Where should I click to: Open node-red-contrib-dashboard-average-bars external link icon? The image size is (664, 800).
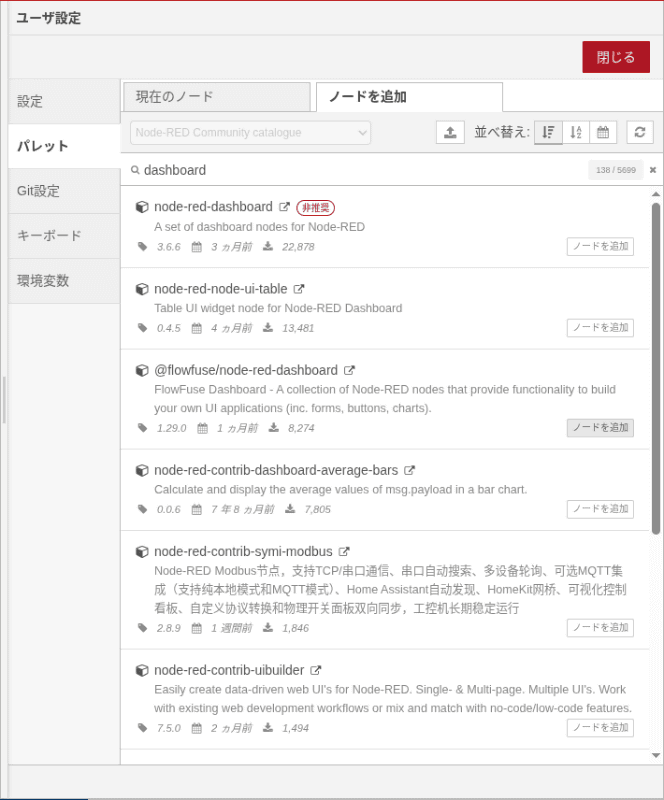(x=409, y=470)
